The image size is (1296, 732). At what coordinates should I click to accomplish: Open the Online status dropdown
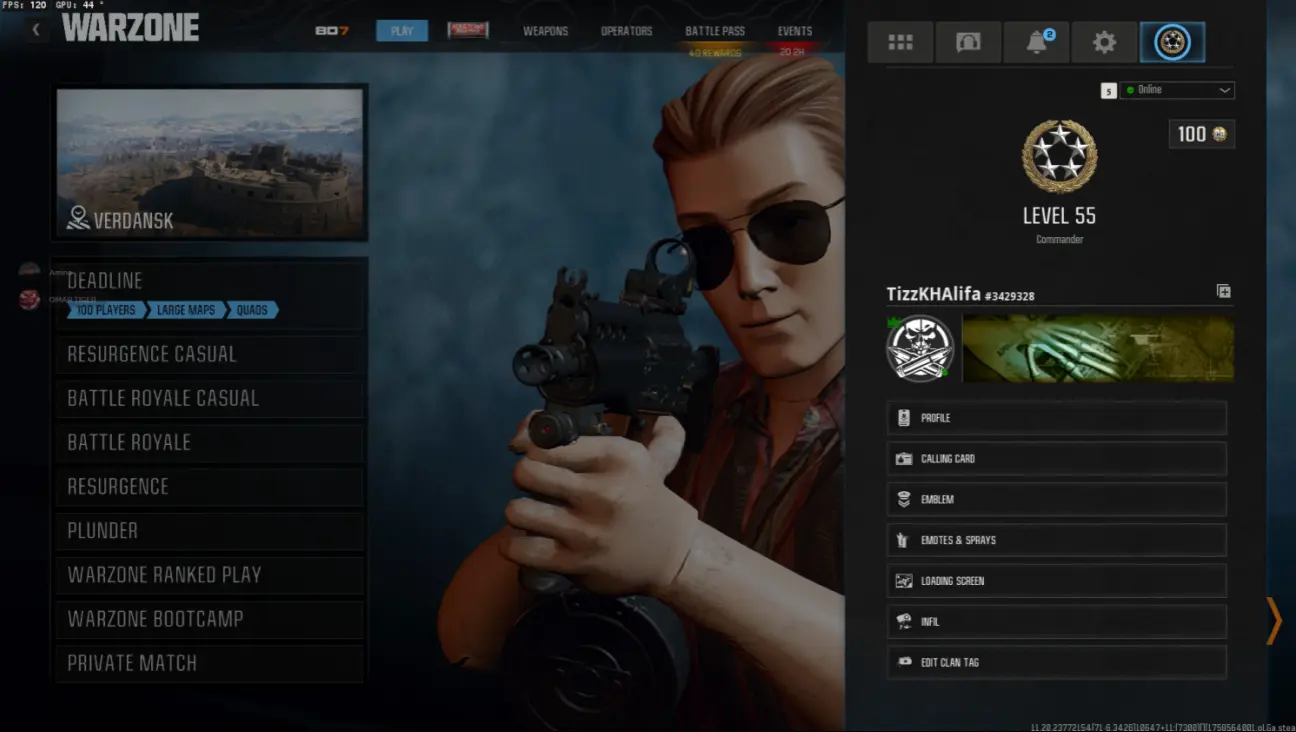[x=1177, y=90]
